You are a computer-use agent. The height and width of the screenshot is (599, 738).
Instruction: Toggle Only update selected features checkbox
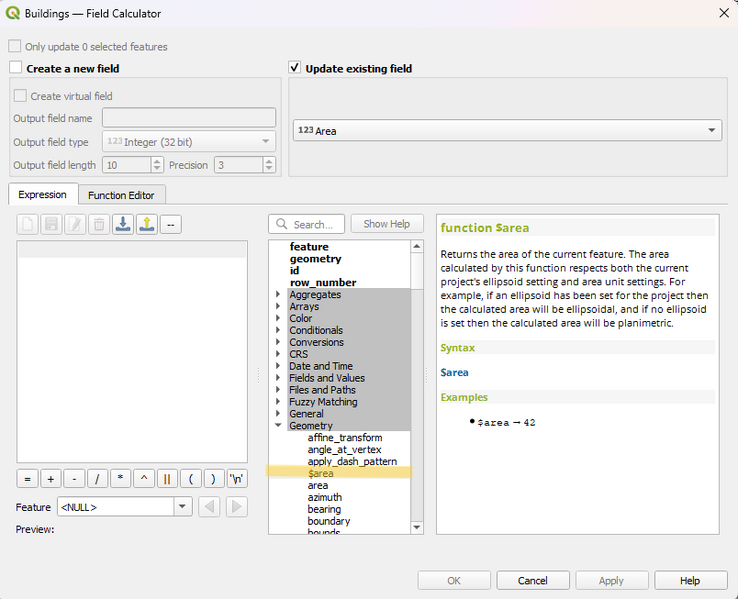click(x=15, y=46)
